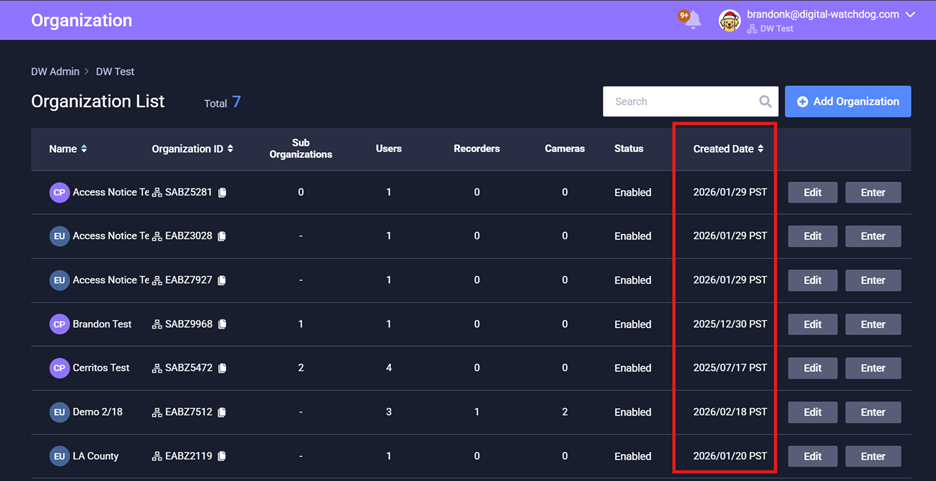Go to DW Admin breadcrumb

(x=53, y=72)
